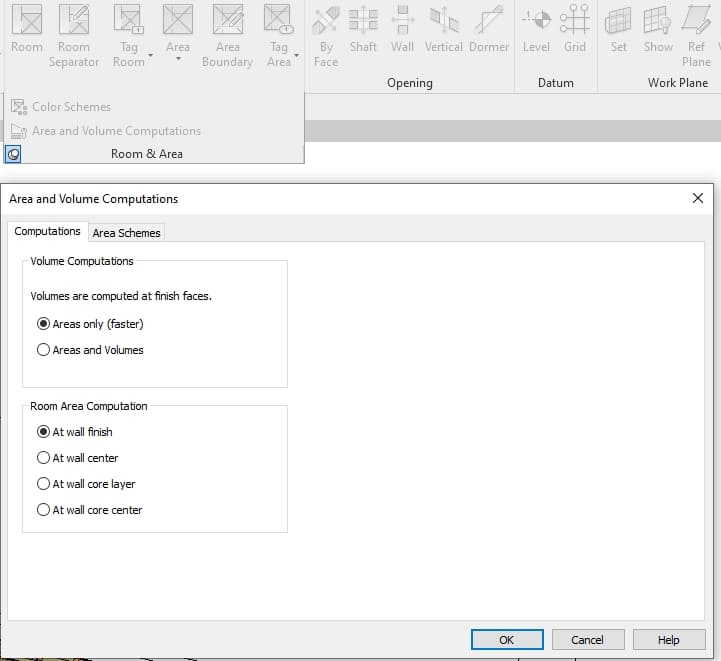Image resolution: width=721 pixels, height=661 pixels.
Task: Choose the Wall opening tool
Action: coord(402,28)
